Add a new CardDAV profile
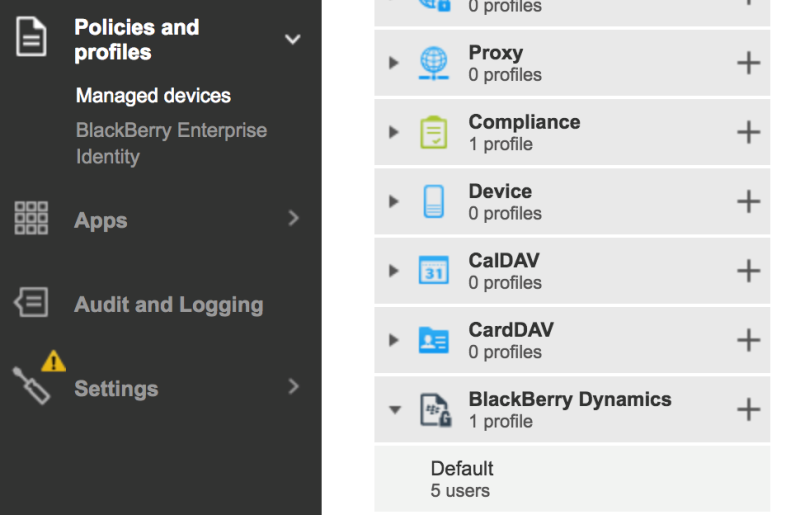 (748, 340)
